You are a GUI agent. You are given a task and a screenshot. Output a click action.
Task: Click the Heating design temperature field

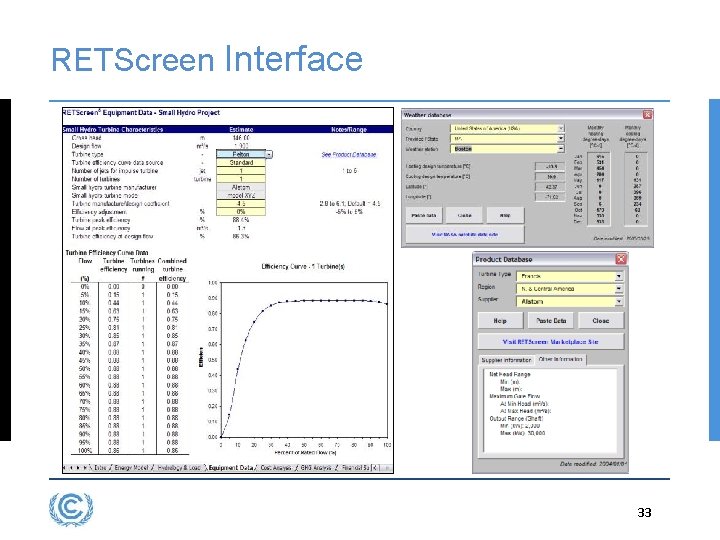click(550, 166)
